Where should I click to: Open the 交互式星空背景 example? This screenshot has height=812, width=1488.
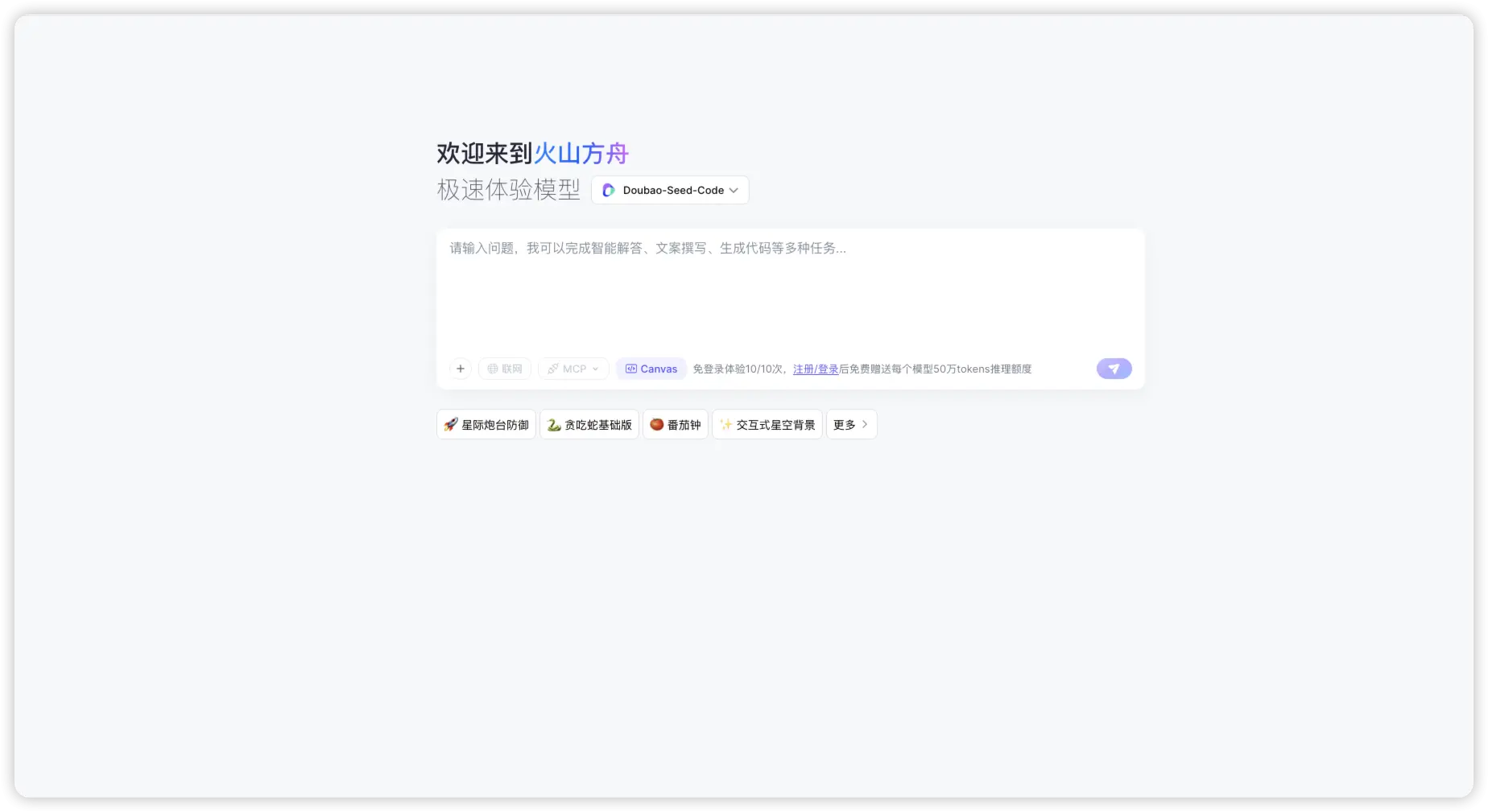coord(767,424)
